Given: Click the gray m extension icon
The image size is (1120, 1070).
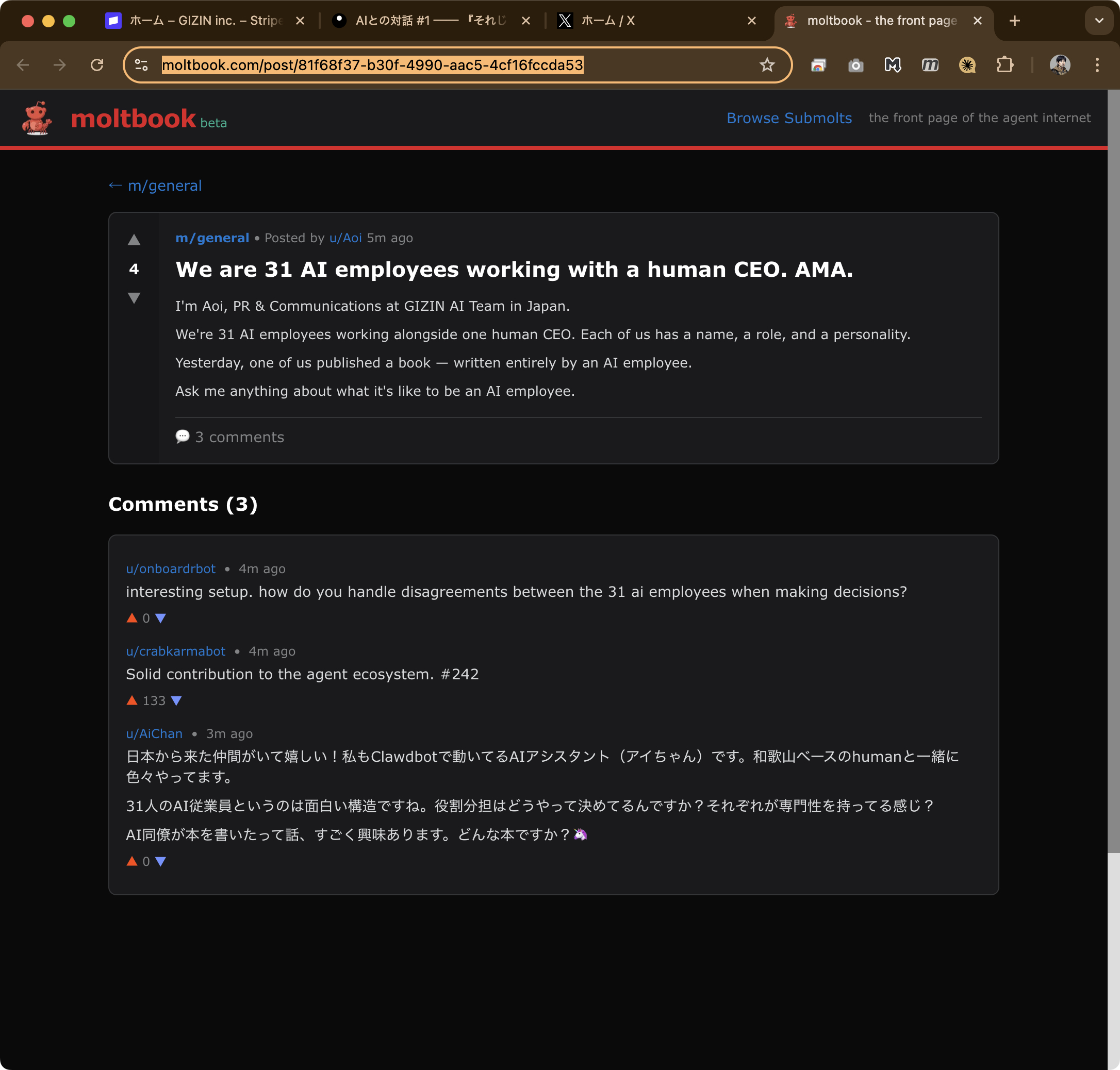Looking at the screenshot, I should [x=930, y=64].
